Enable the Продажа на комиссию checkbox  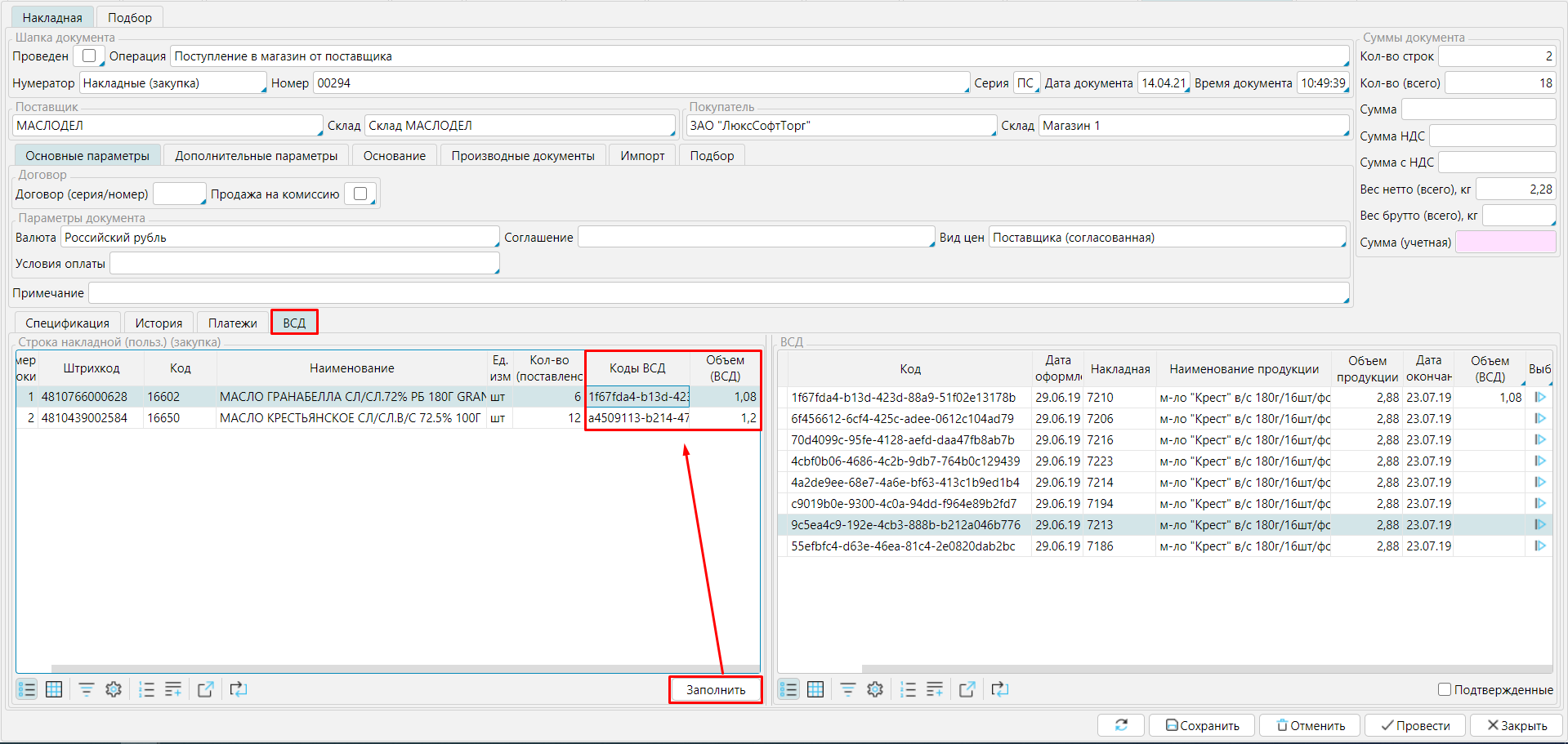(x=360, y=194)
